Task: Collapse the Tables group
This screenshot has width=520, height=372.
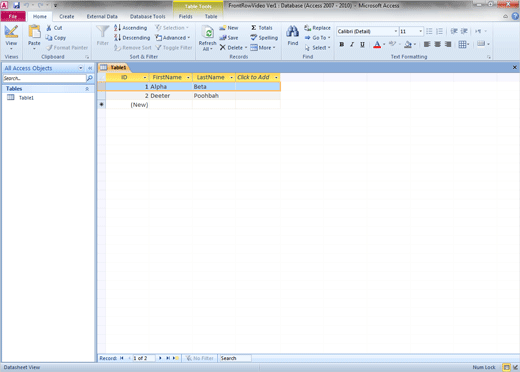Action: [x=87, y=89]
